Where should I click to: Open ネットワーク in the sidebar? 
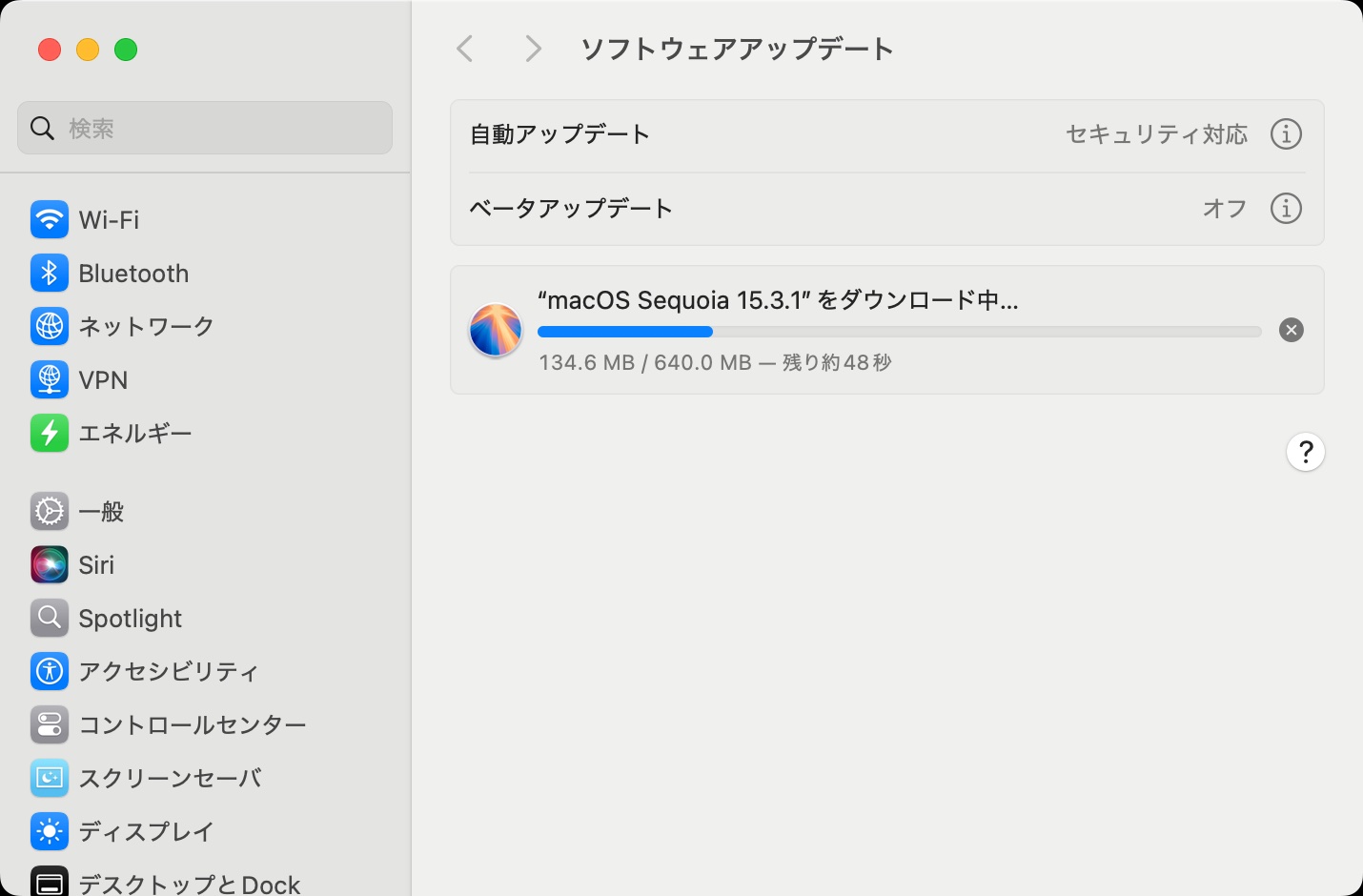point(146,327)
